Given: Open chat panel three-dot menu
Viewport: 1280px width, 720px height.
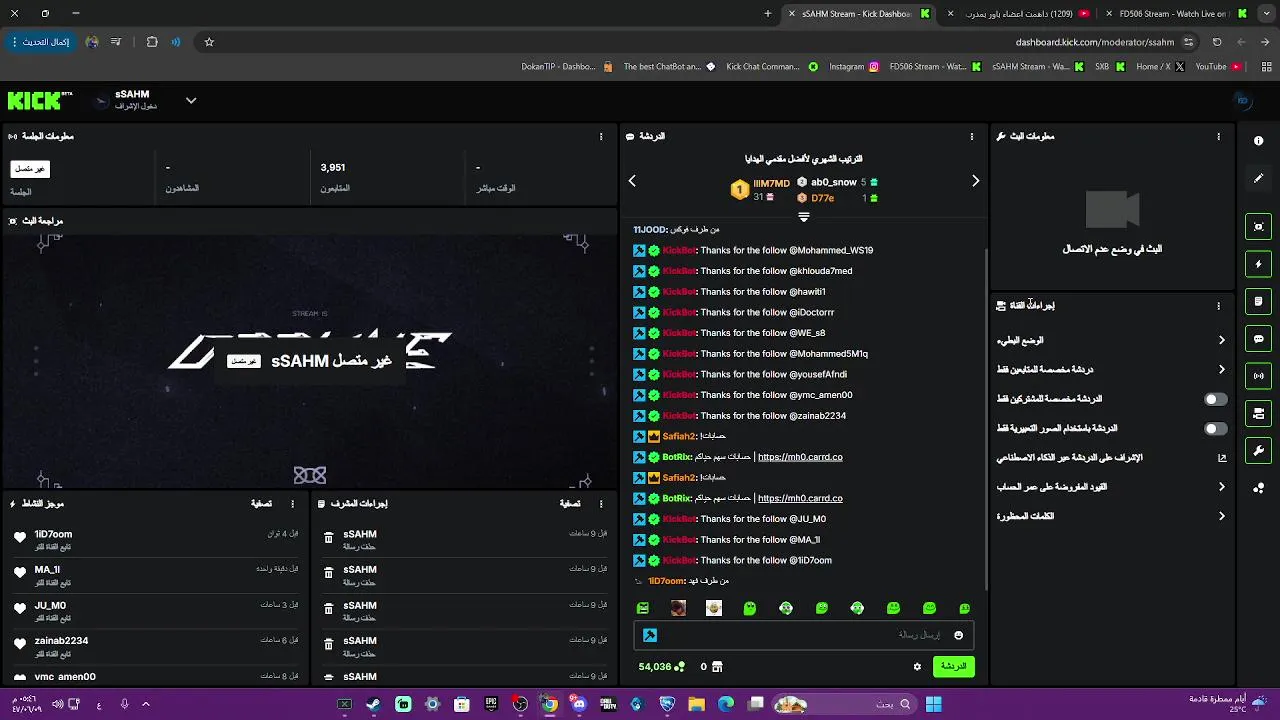Looking at the screenshot, I should [x=972, y=136].
